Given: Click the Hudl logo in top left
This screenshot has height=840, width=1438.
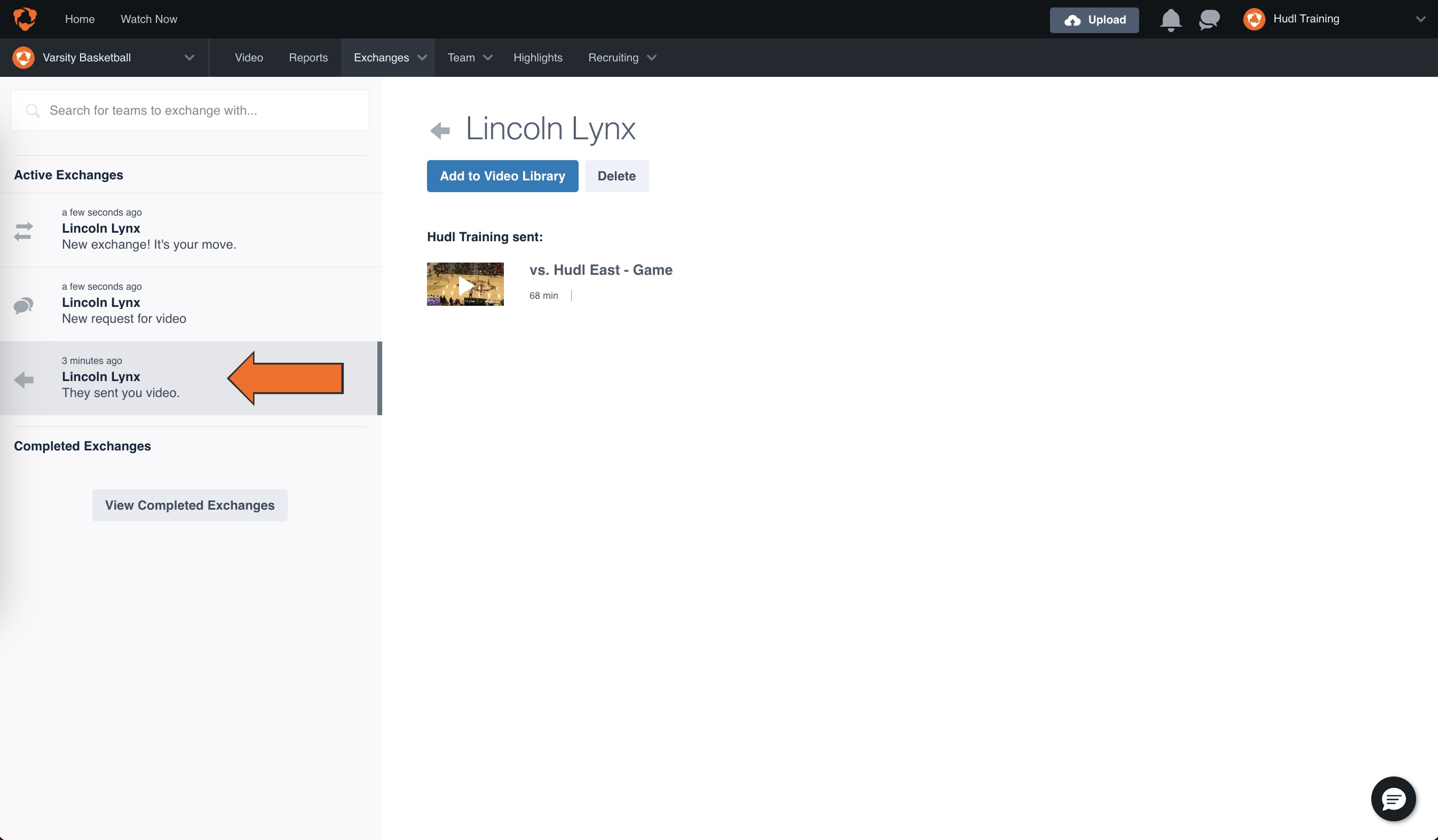Looking at the screenshot, I should [x=25, y=19].
